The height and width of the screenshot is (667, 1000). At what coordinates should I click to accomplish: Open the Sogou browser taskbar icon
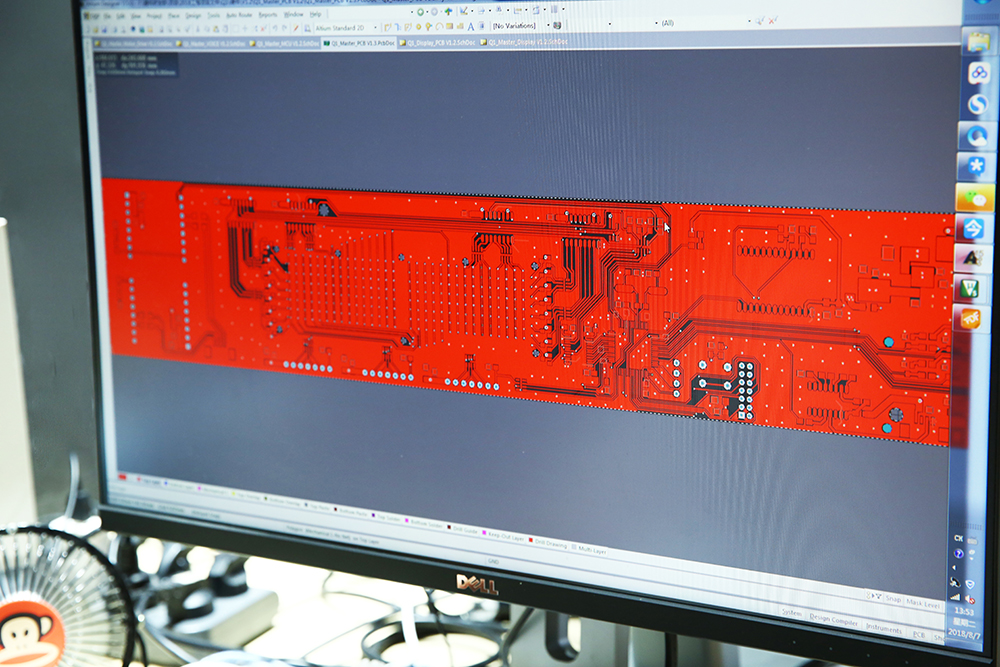click(975, 104)
